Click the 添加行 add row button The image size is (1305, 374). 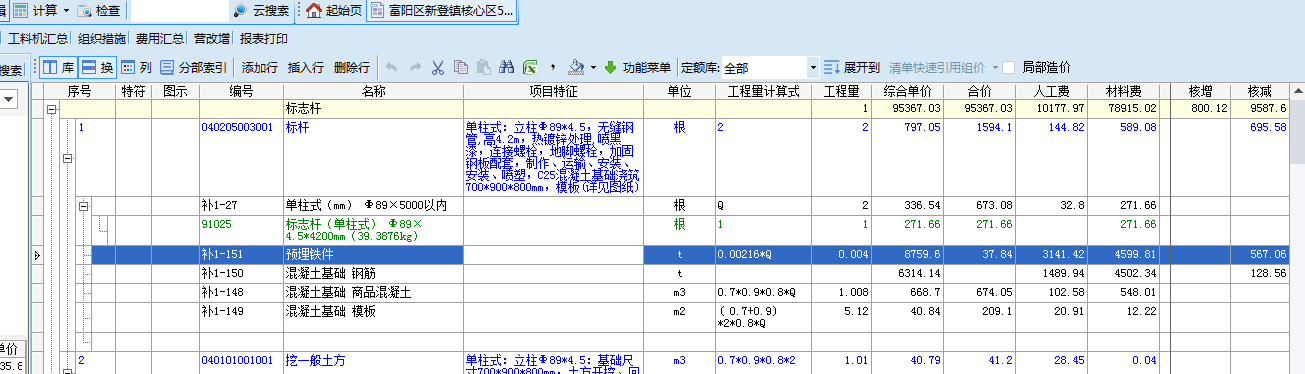pyautogui.click(x=260, y=68)
